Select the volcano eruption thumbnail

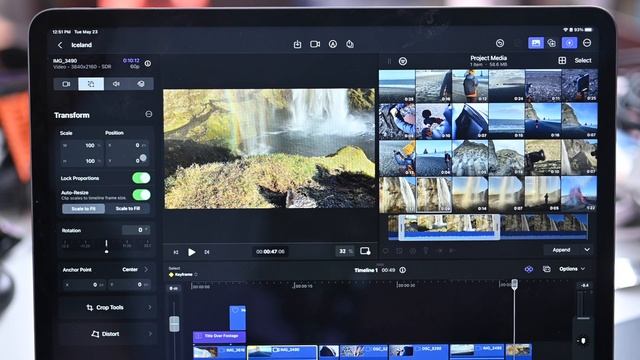tap(579, 194)
